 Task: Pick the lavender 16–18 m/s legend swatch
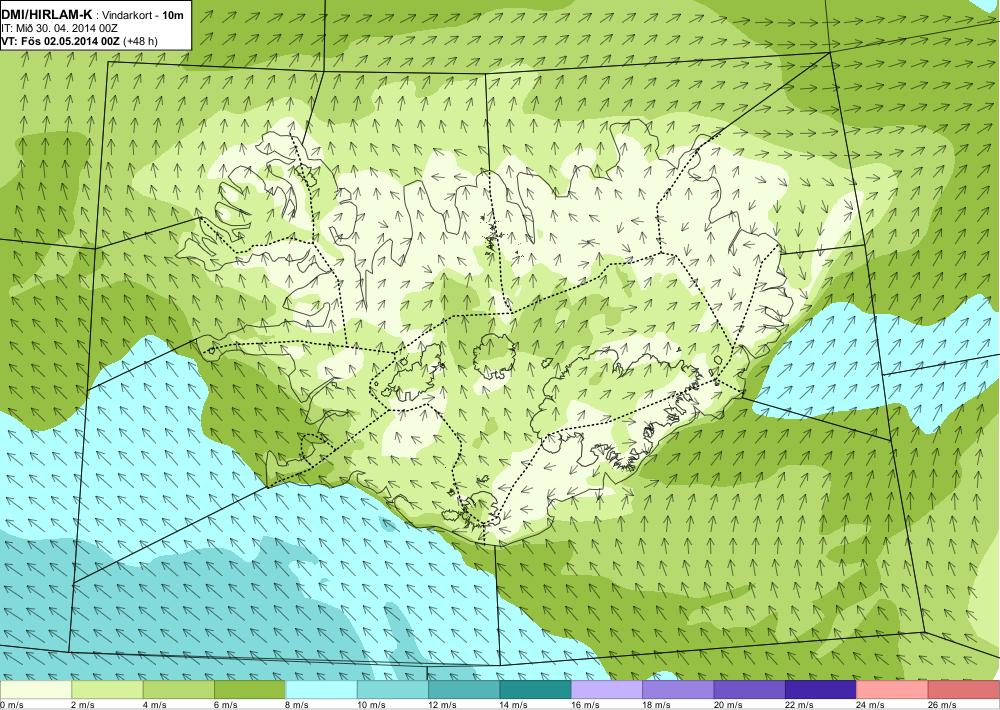607,690
